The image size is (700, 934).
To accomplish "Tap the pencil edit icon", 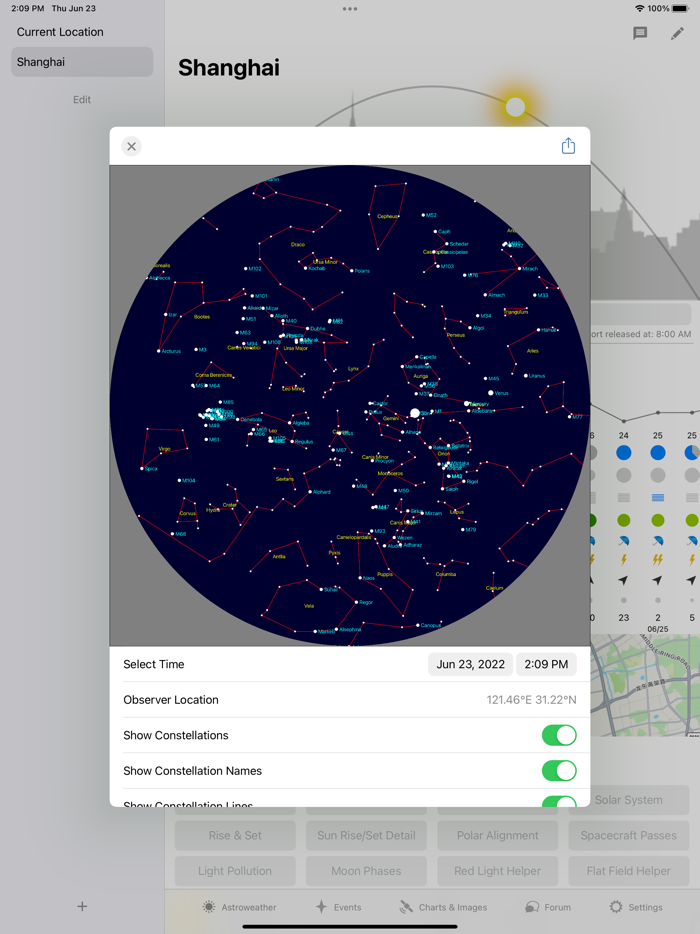I will pos(677,33).
